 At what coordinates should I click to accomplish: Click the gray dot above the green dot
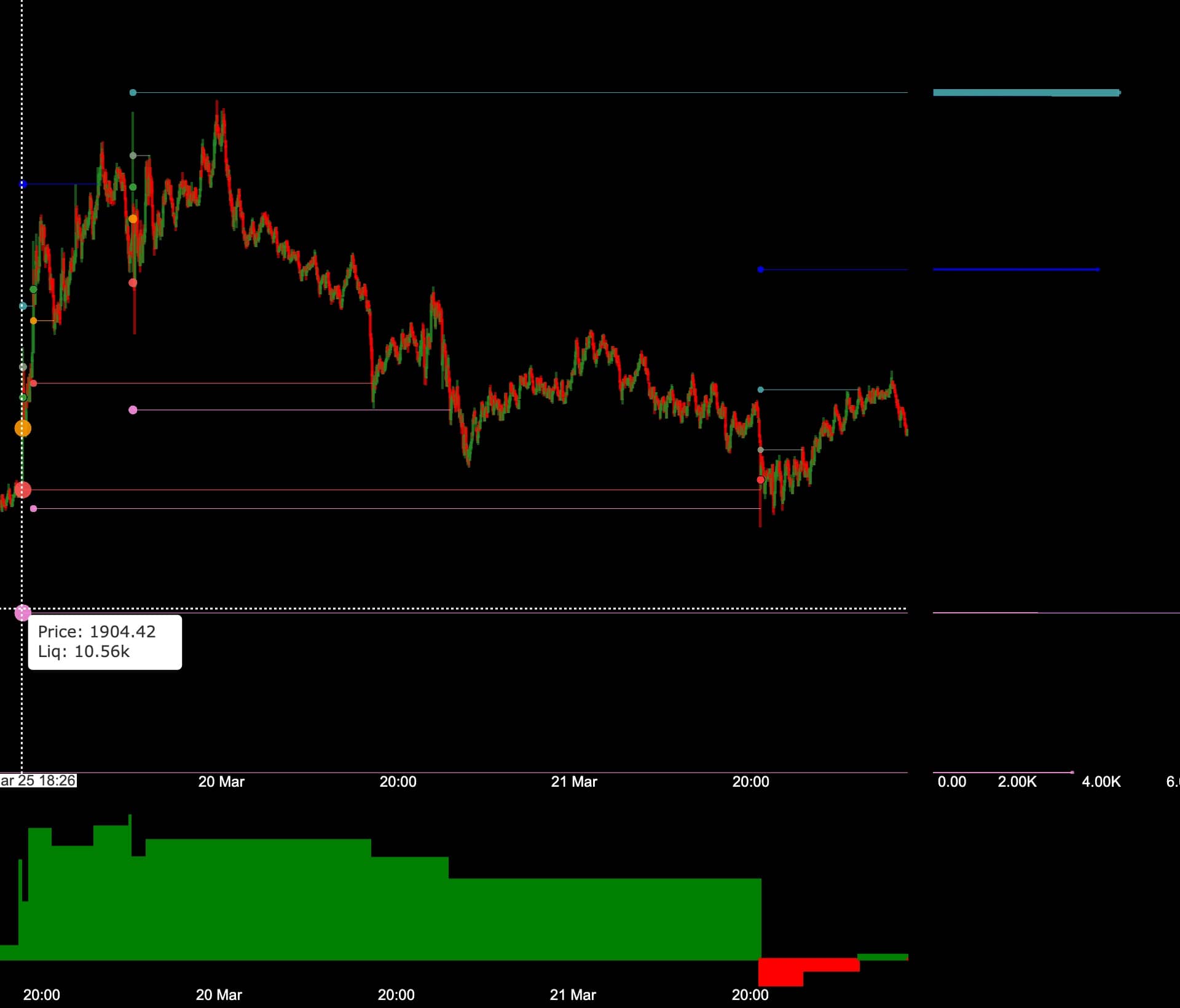(x=133, y=156)
